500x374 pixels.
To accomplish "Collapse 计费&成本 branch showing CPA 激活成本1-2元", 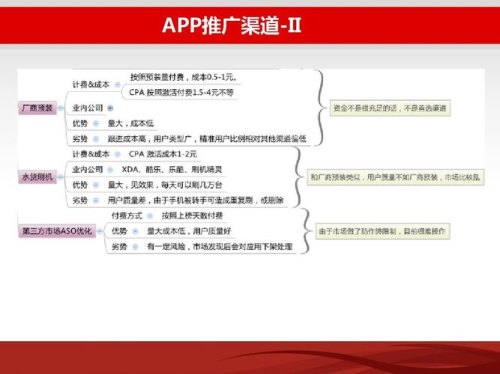I will 117,154.
